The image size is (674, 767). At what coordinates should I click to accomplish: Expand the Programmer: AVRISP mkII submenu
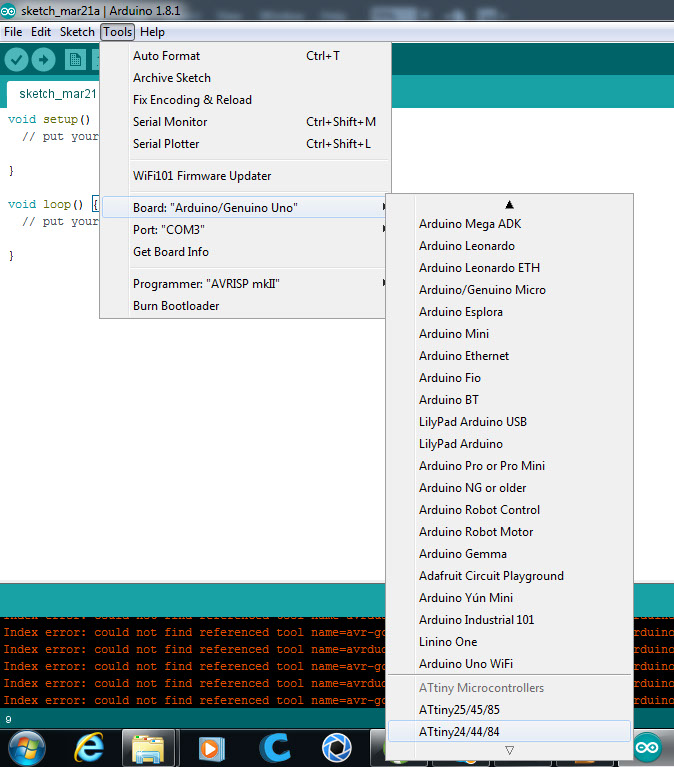tap(244, 284)
